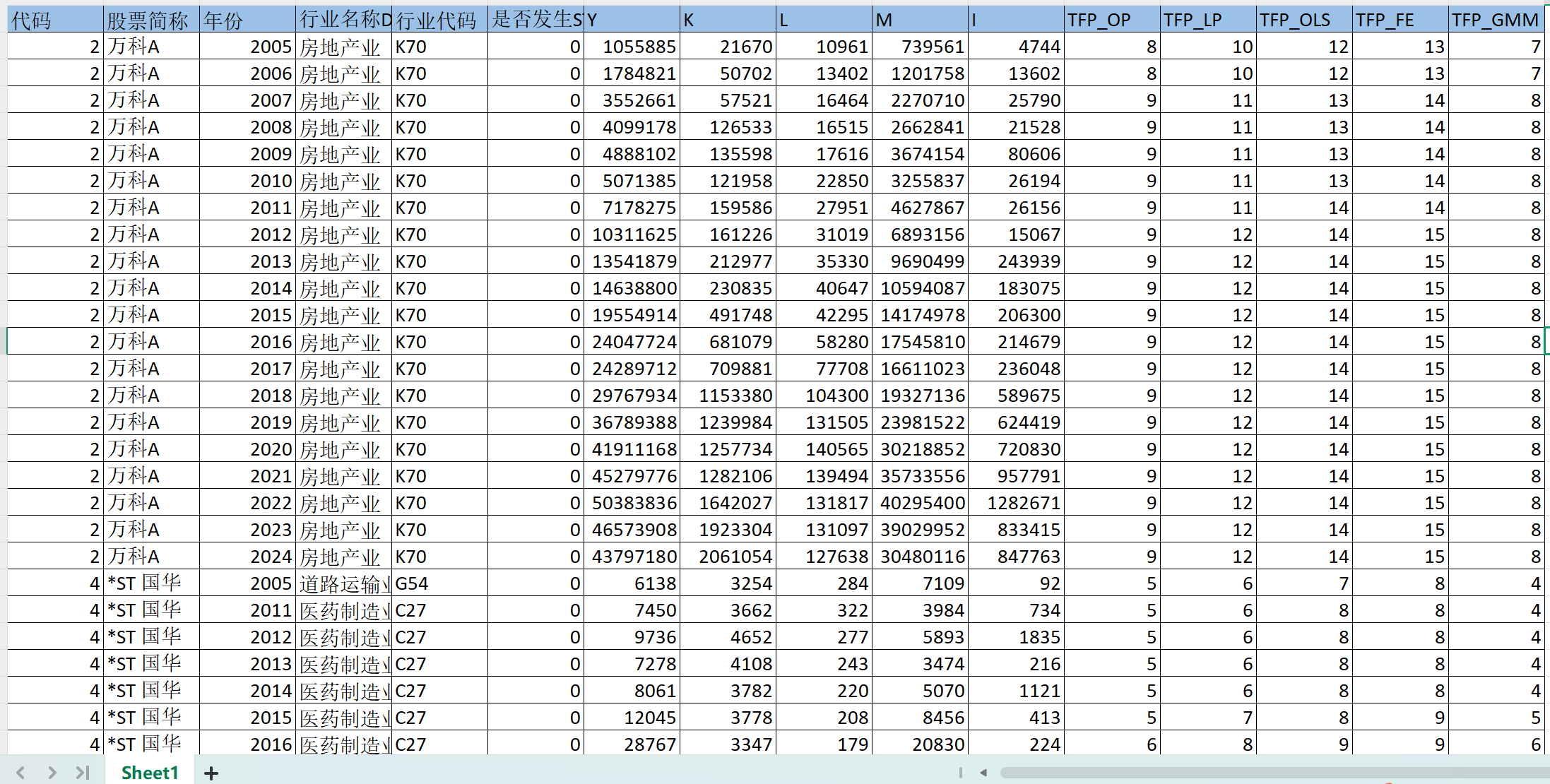1550x784 pixels.
Task: Select the TFP_LP header cell
Action: (1207, 20)
